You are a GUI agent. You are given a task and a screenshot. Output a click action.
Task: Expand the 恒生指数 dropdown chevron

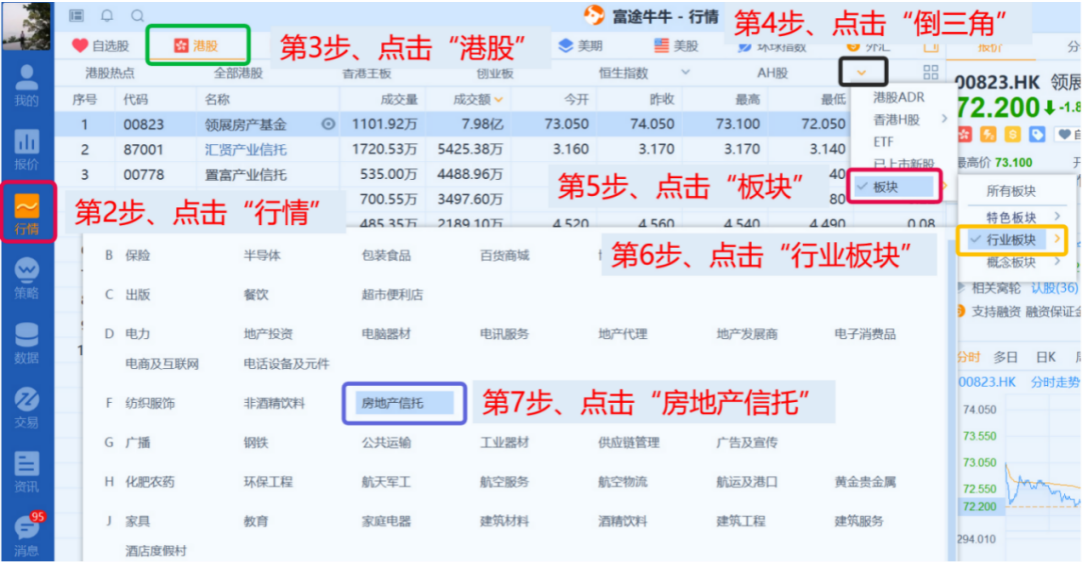685,72
